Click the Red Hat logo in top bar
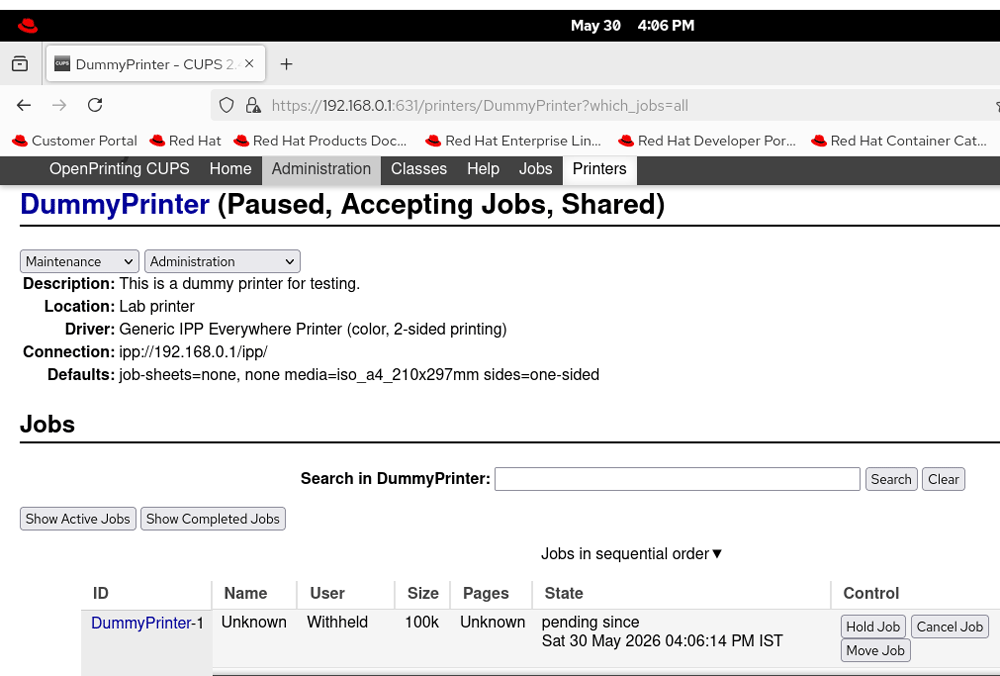 tap(27, 26)
